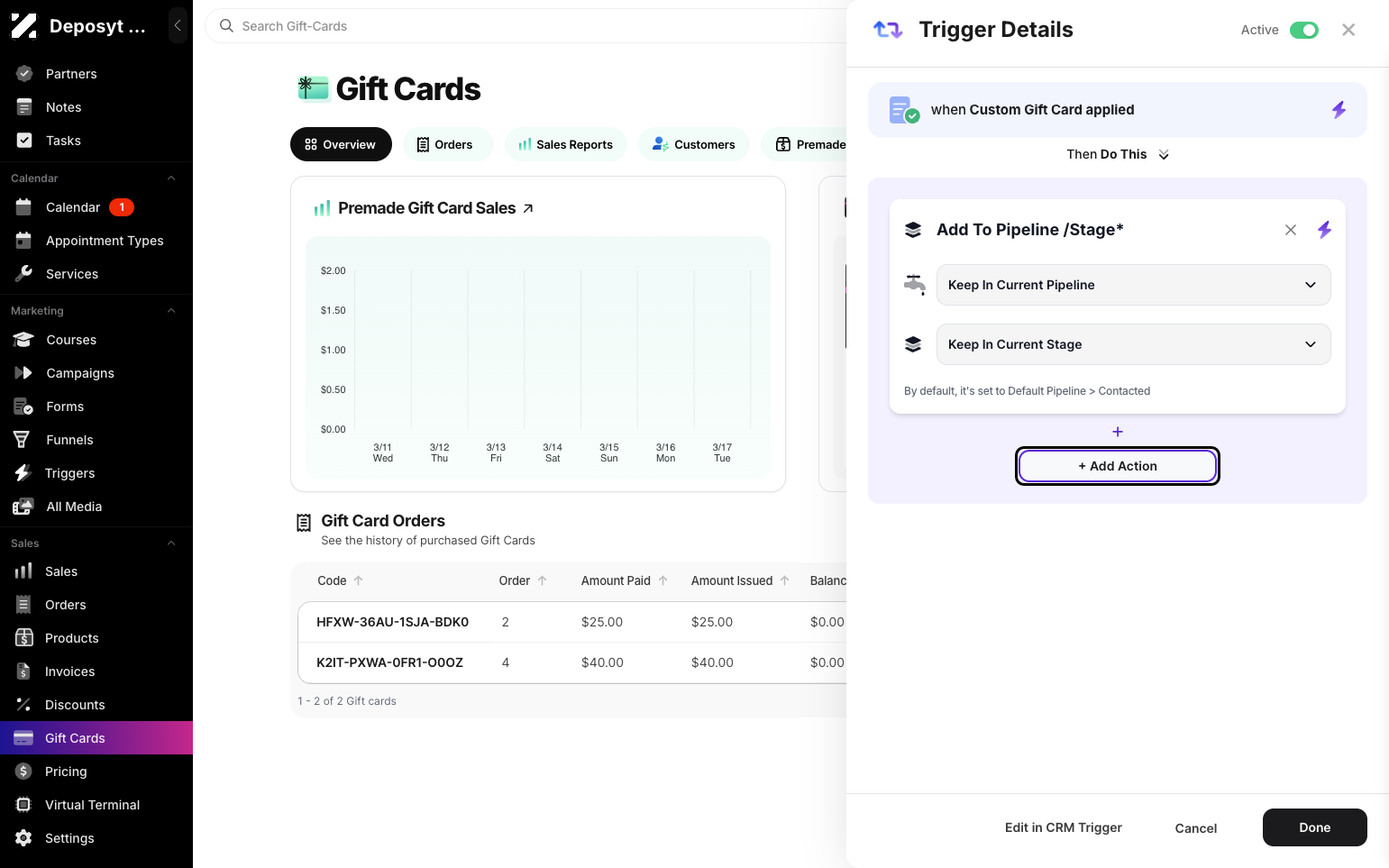Open Settings gear item
The width and height of the screenshot is (1389, 868).
69,838
